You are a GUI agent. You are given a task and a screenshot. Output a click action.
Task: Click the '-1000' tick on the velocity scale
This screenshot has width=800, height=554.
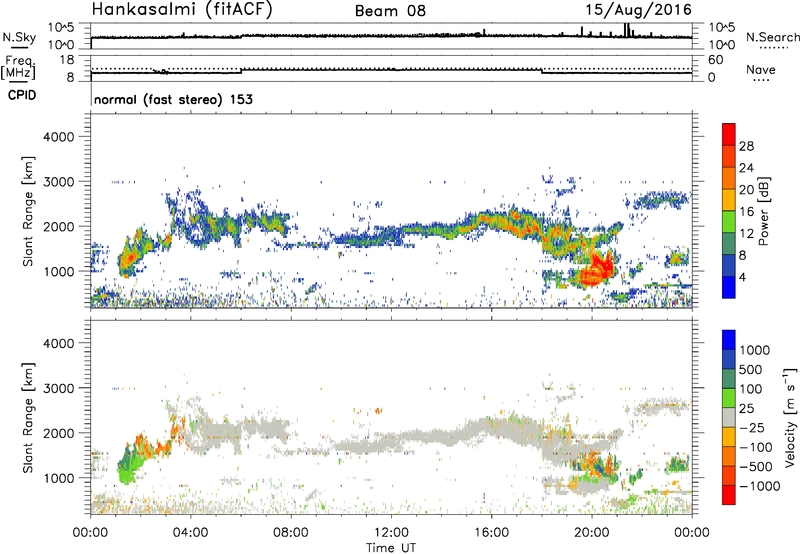[759, 486]
